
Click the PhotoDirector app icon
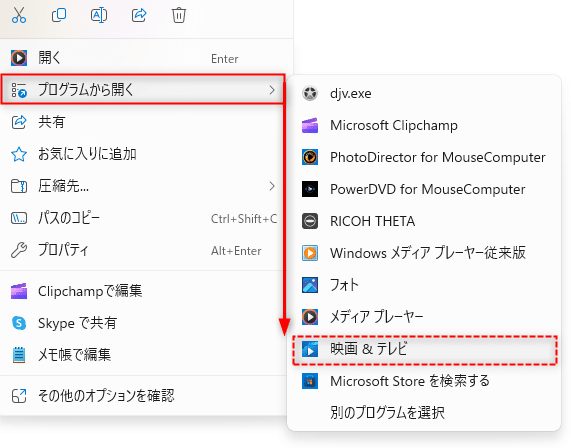pos(310,157)
